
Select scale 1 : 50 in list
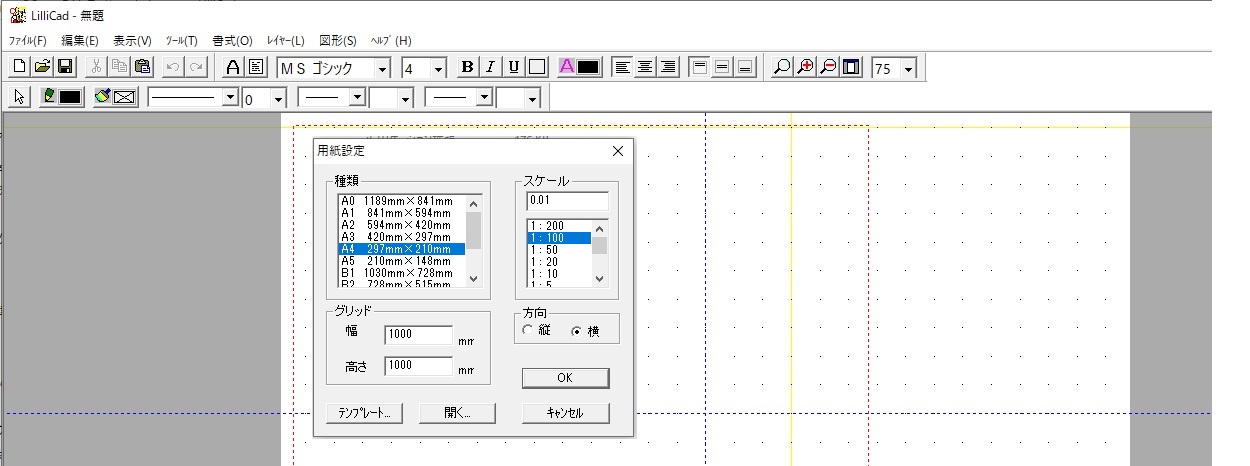559,250
